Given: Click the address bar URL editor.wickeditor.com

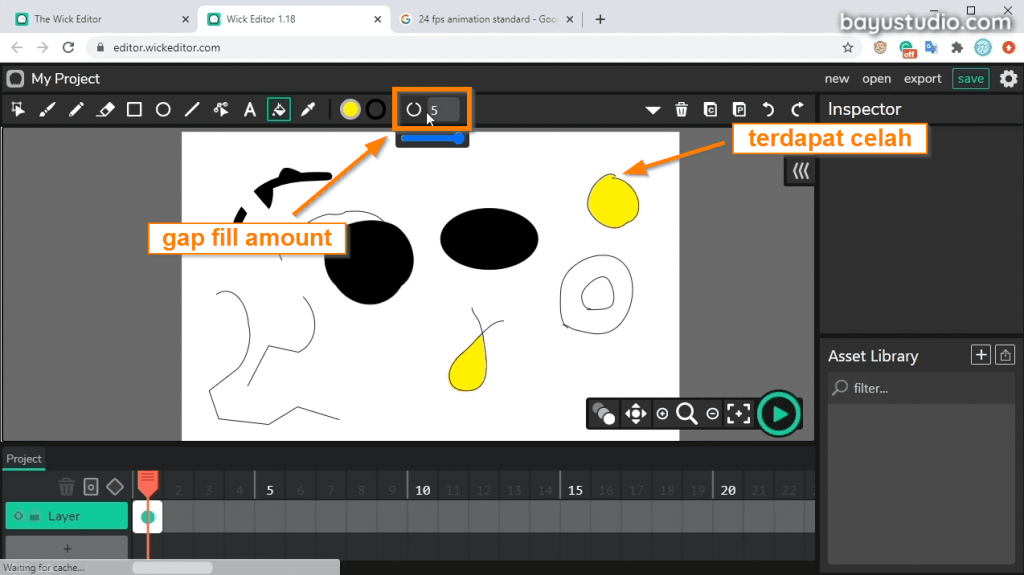Looking at the screenshot, I should click(167, 48).
